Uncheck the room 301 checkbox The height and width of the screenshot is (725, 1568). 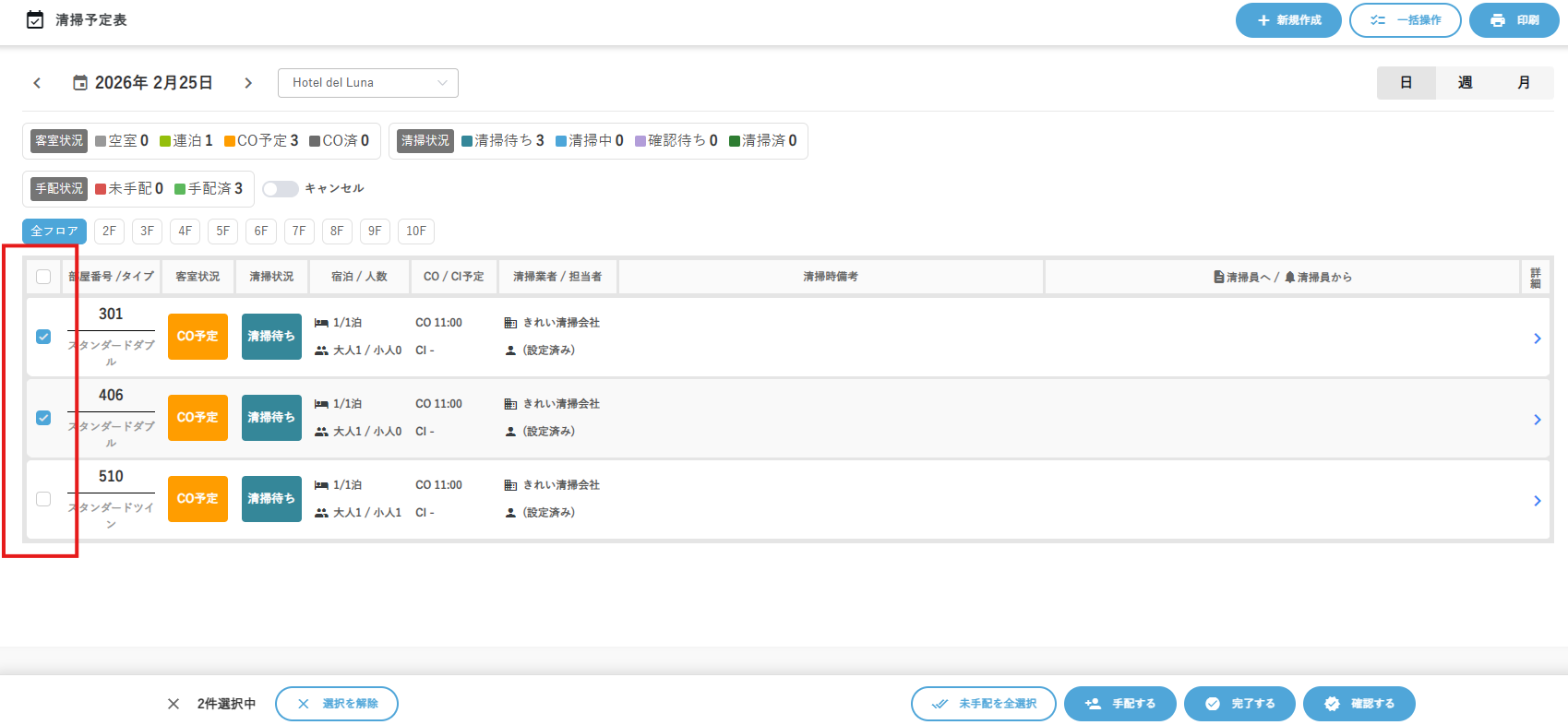point(43,337)
